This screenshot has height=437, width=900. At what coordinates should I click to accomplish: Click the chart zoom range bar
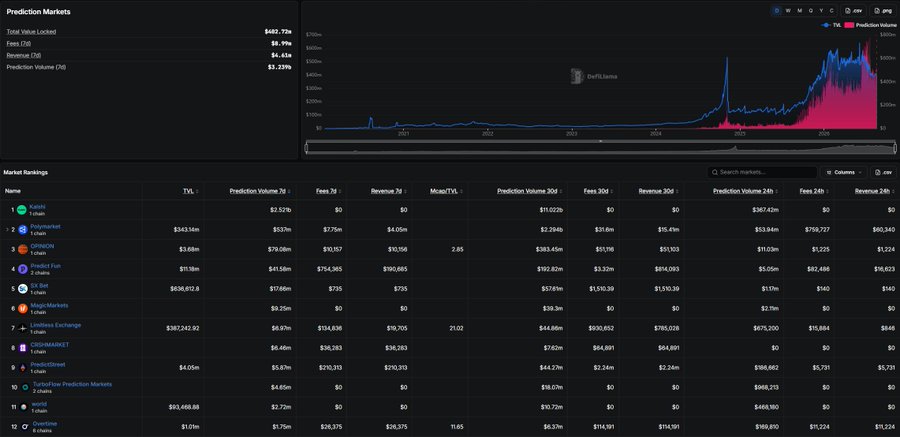click(x=600, y=148)
